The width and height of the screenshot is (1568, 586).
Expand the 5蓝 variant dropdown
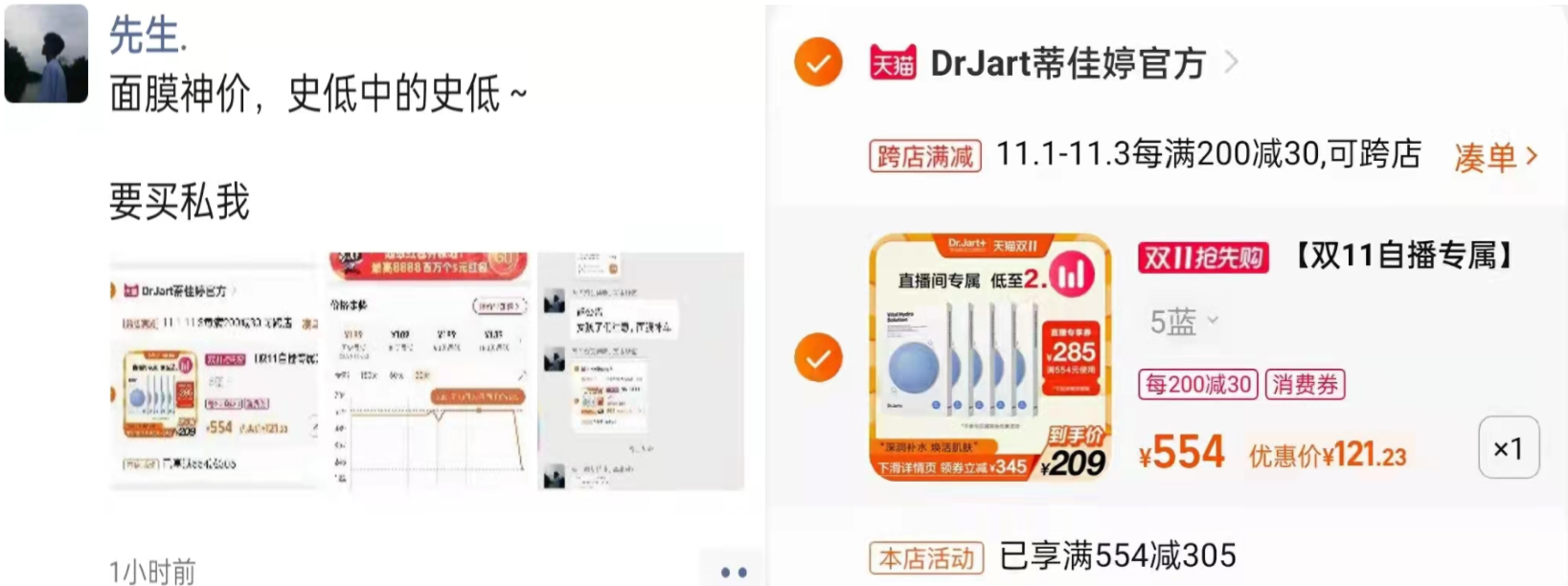click(1184, 322)
